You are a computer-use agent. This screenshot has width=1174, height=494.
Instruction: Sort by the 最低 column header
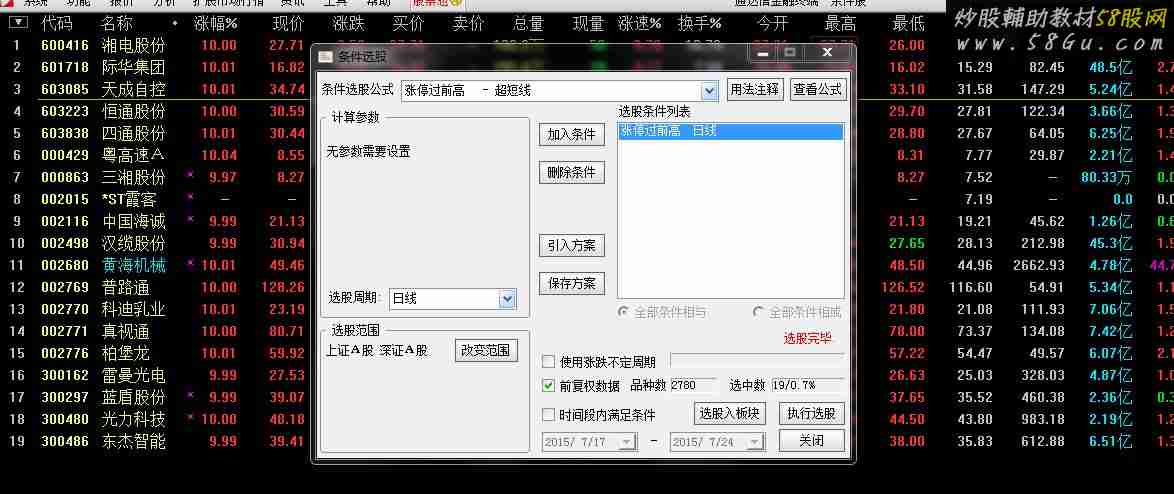tap(908, 23)
